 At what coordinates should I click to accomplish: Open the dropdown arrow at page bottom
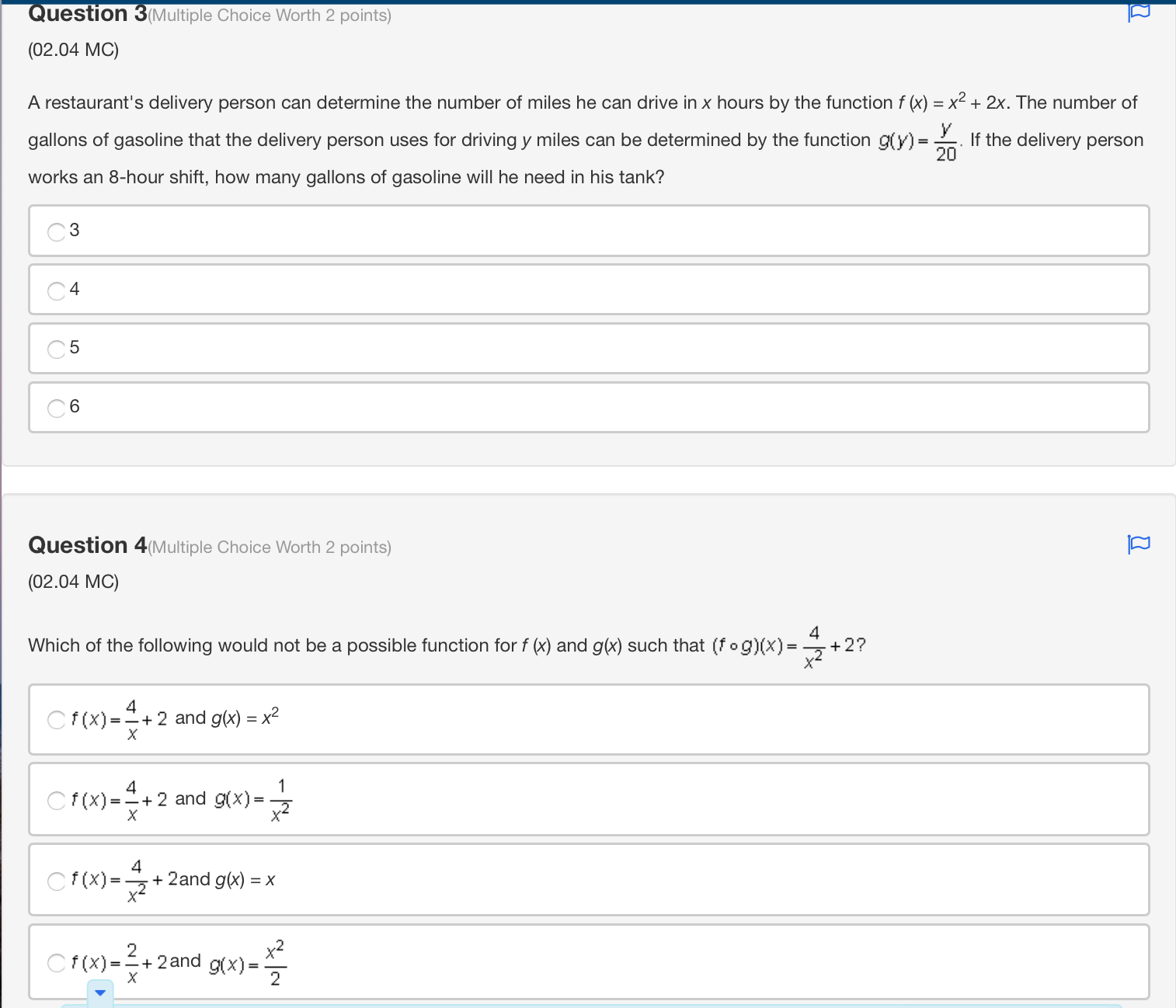tap(99, 992)
